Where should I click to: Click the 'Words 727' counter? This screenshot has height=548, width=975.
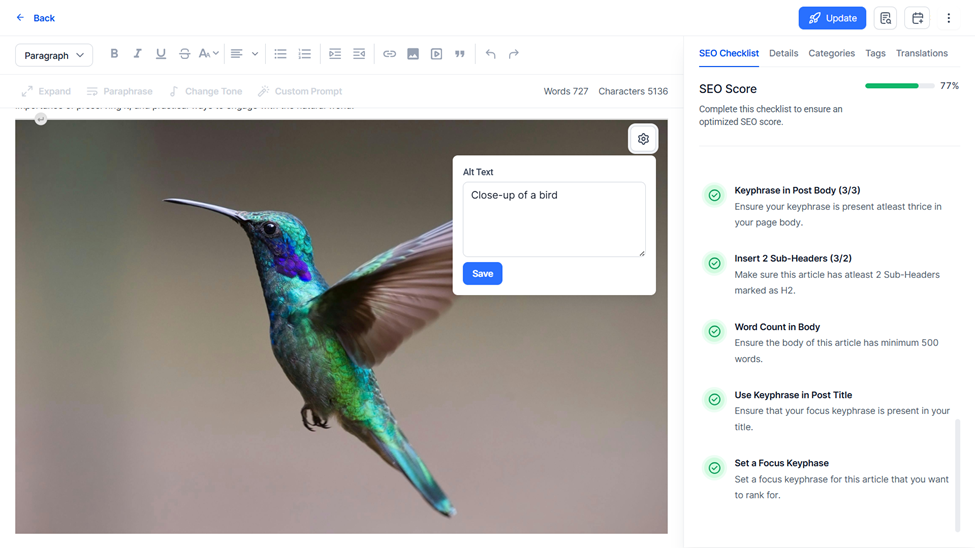(566, 91)
